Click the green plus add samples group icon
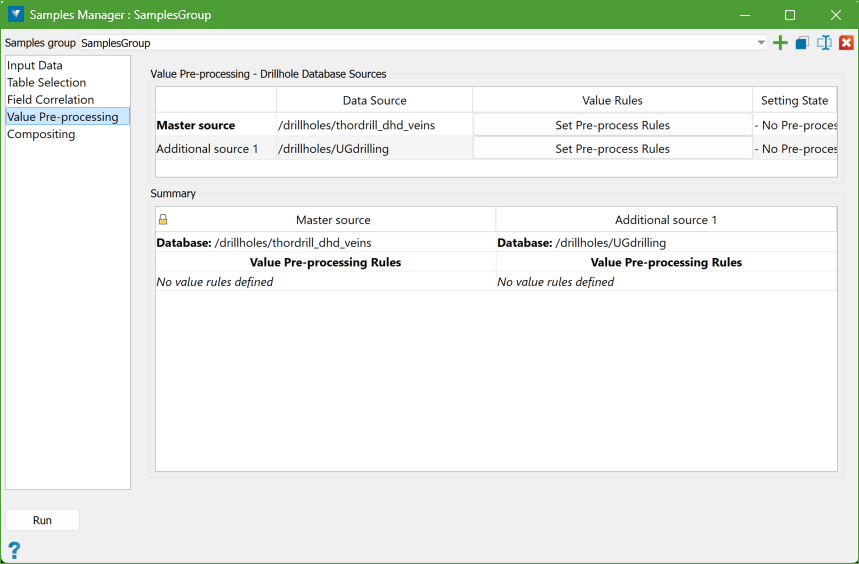859x564 pixels. point(781,43)
